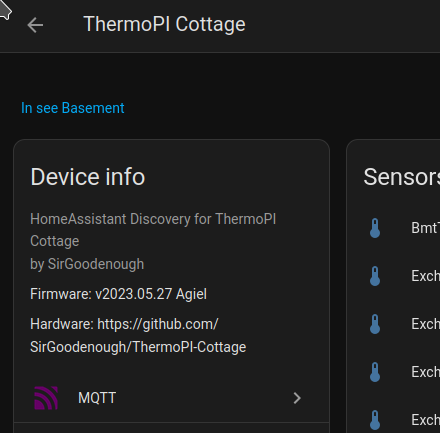Viewport: 440px width, 433px height.
Task: Open the Bmt sensor entity
Action: pyautogui.click(x=425, y=228)
